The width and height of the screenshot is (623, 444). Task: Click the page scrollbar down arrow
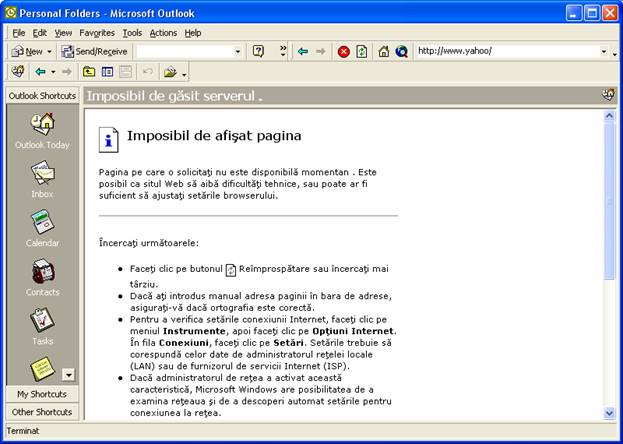609,413
